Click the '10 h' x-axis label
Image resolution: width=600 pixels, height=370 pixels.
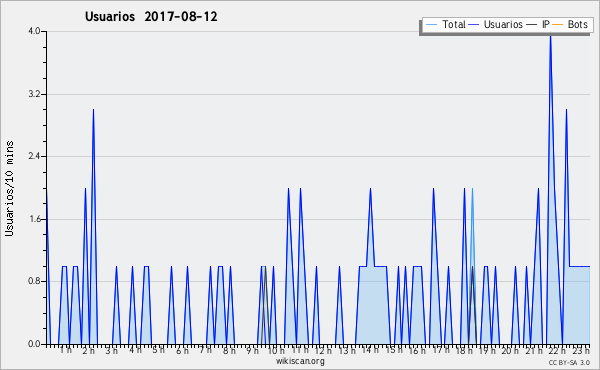click(x=276, y=350)
